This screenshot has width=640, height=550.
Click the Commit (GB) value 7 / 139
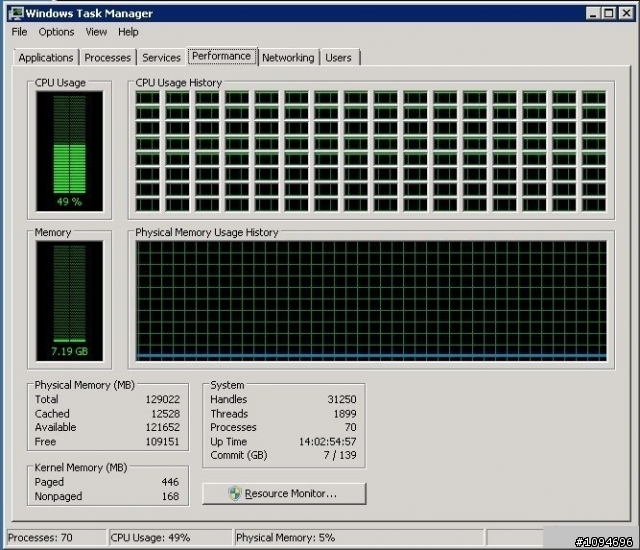pos(340,455)
